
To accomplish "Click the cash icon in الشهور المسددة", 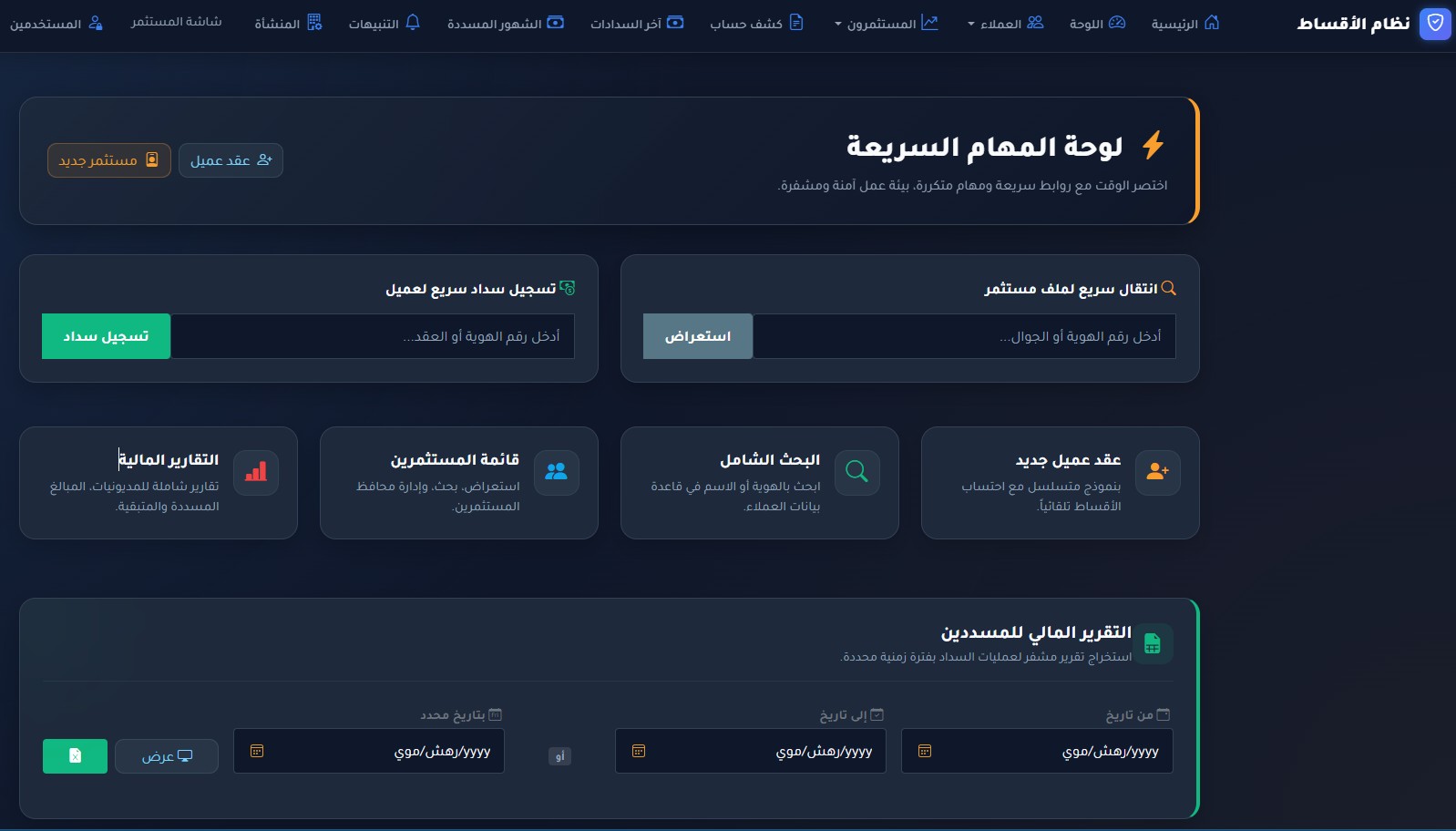I will coord(556,22).
